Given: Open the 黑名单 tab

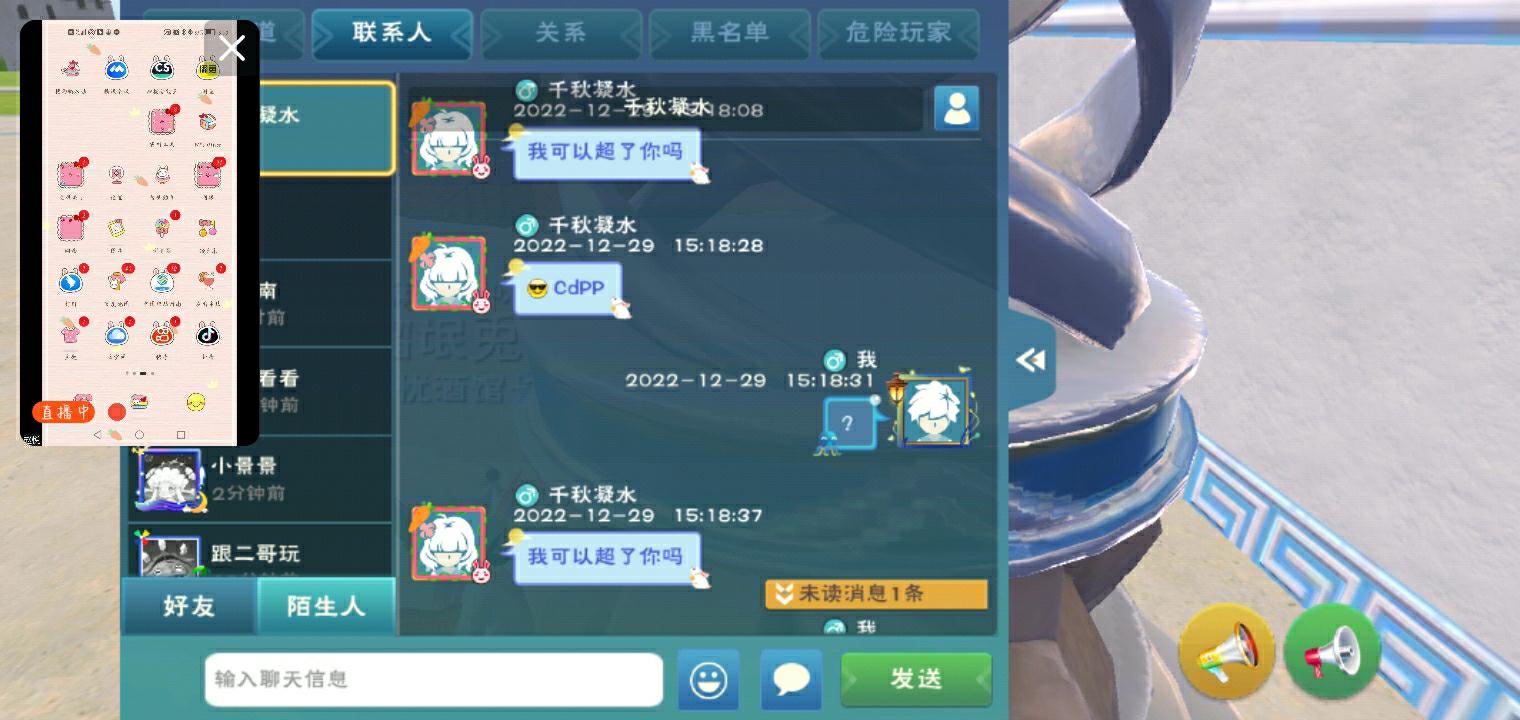Looking at the screenshot, I should point(730,33).
